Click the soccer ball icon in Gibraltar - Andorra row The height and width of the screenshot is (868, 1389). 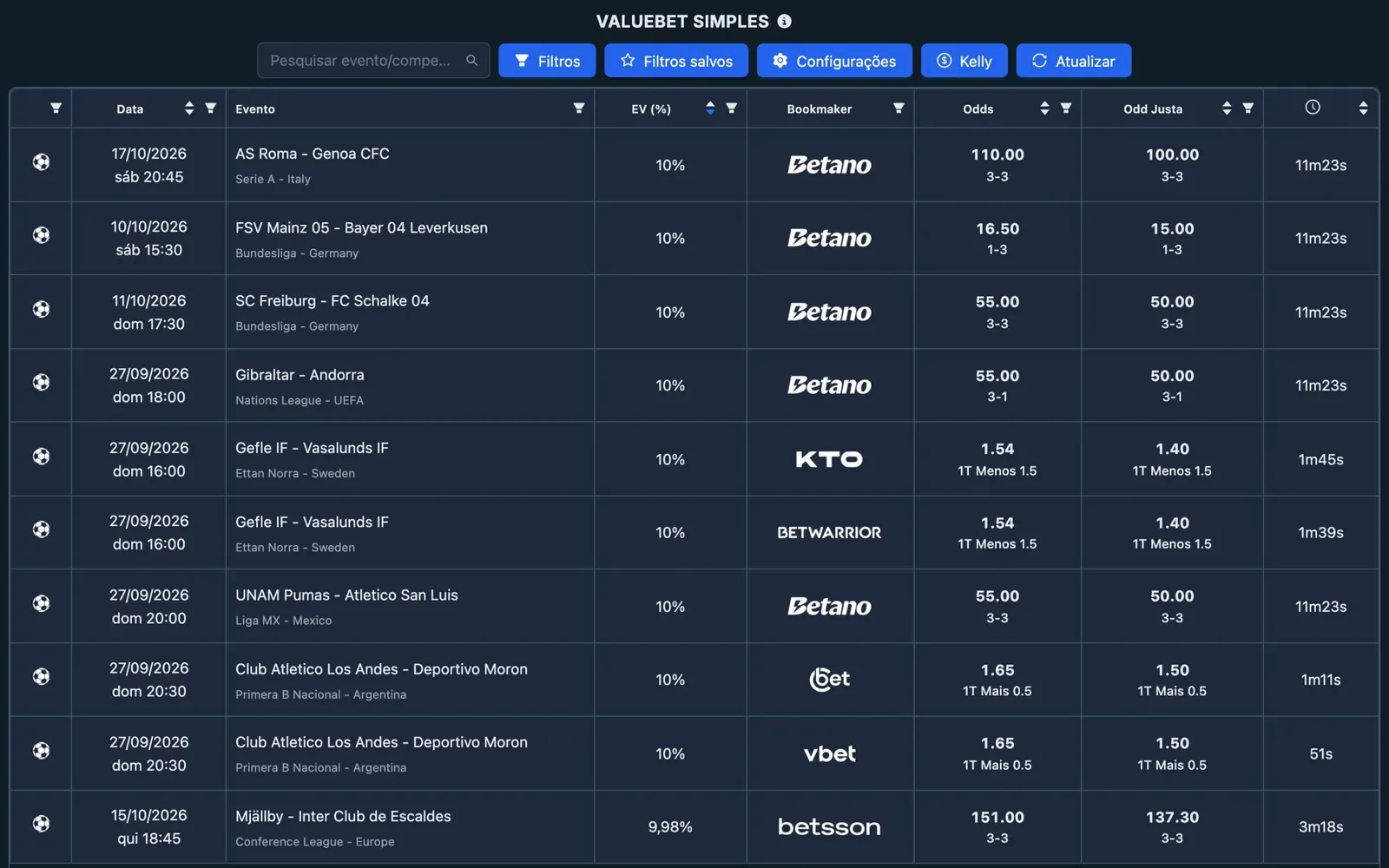coord(41,382)
